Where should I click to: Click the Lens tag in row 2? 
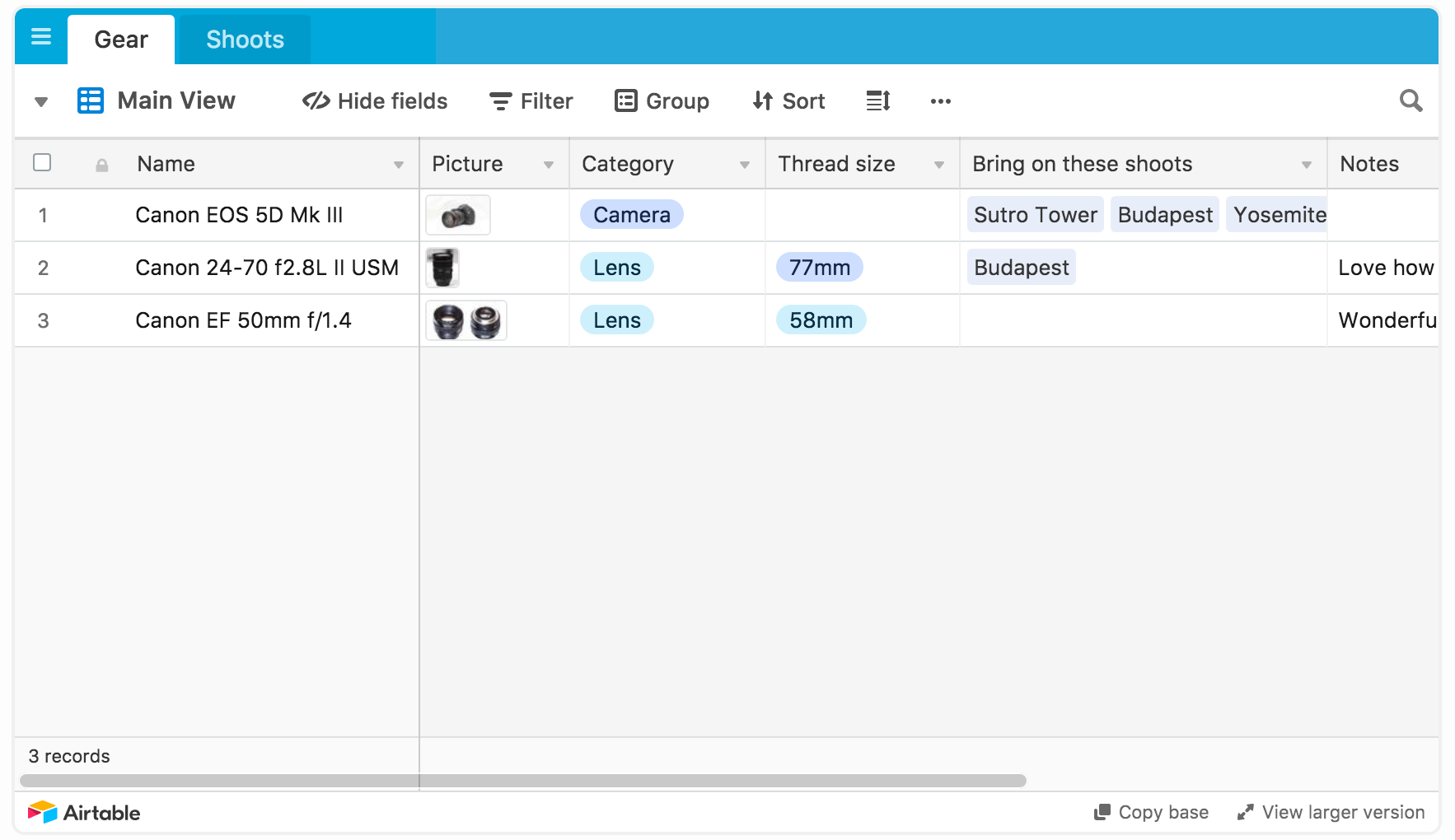pos(617,268)
